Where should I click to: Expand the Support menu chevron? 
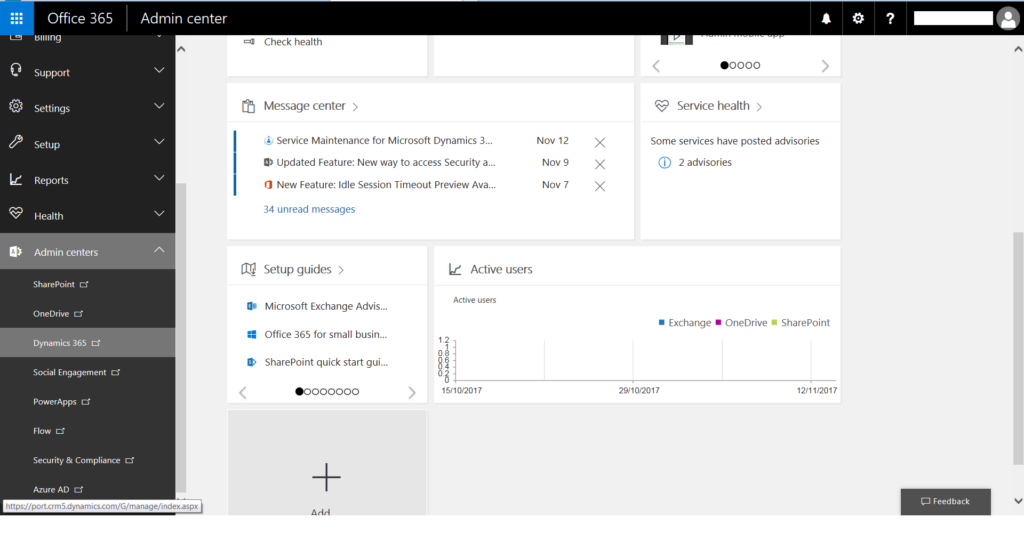coord(159,71)
